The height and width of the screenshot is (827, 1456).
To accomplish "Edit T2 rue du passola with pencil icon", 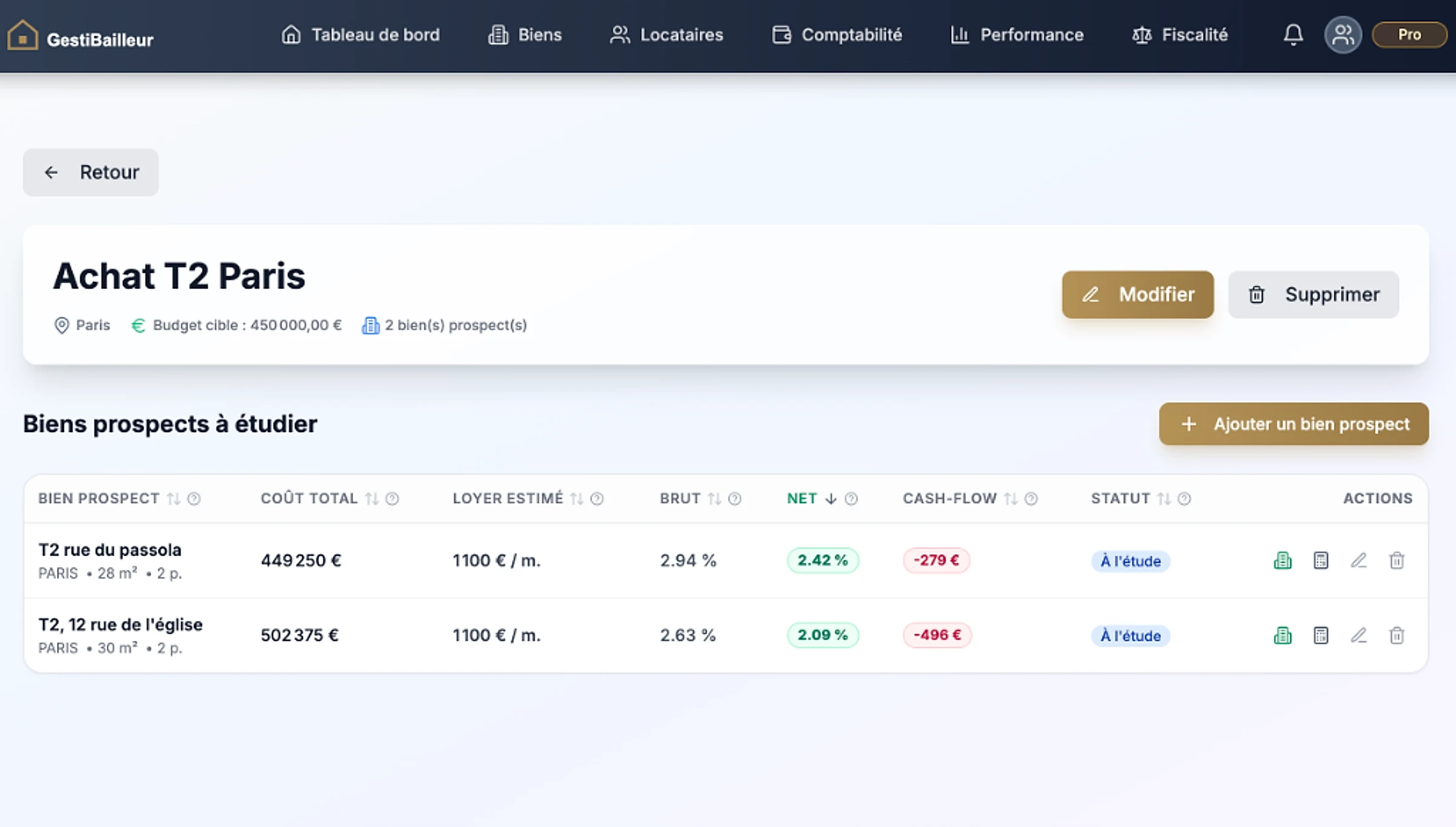I will pos(1359,560).
